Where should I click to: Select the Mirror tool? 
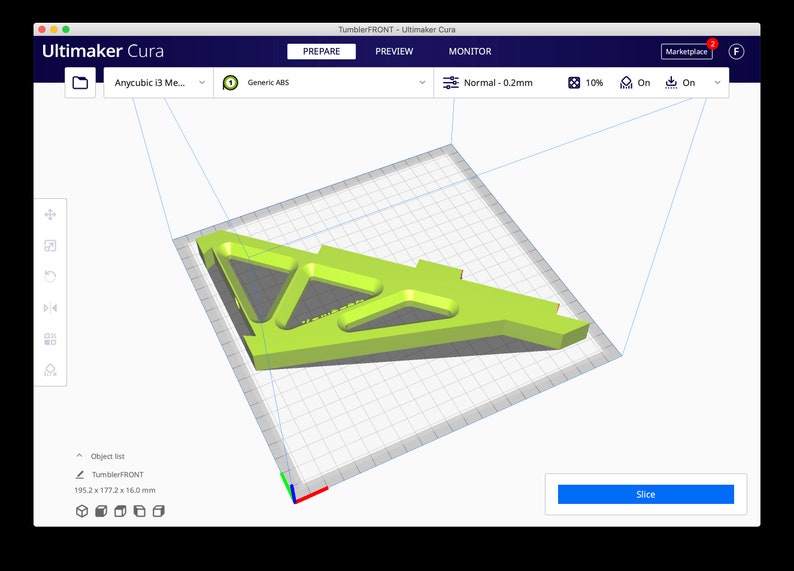coord(50,308)
